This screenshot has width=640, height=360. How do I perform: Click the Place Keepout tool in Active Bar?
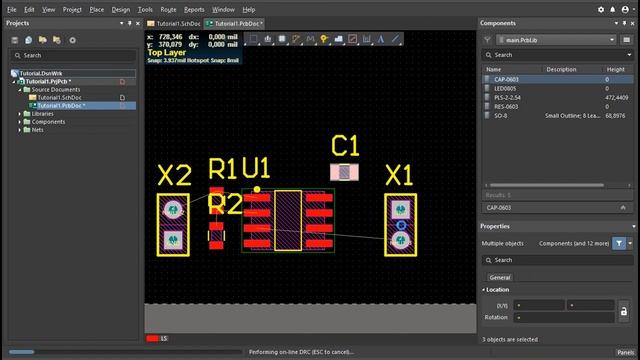click(353, 39)
